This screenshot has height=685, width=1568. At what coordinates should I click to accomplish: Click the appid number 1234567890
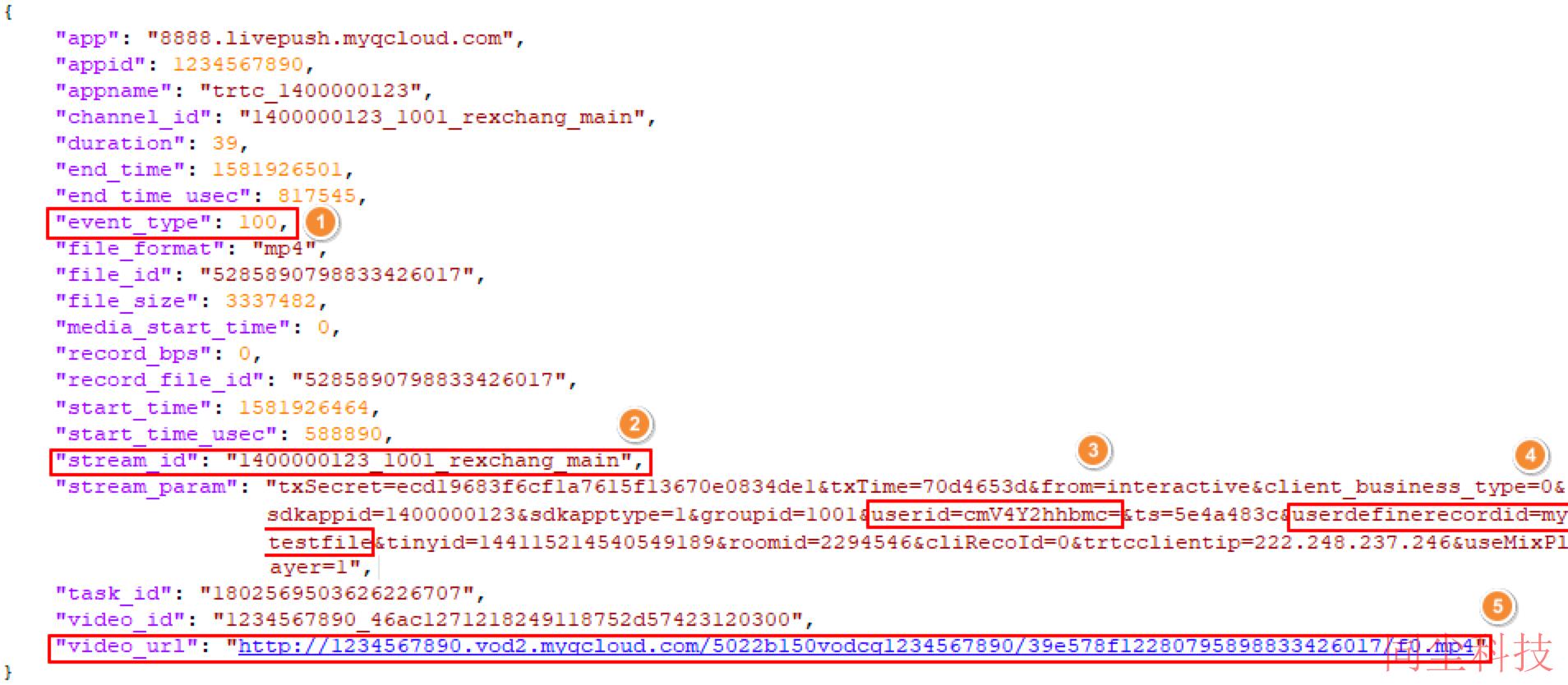238,64
